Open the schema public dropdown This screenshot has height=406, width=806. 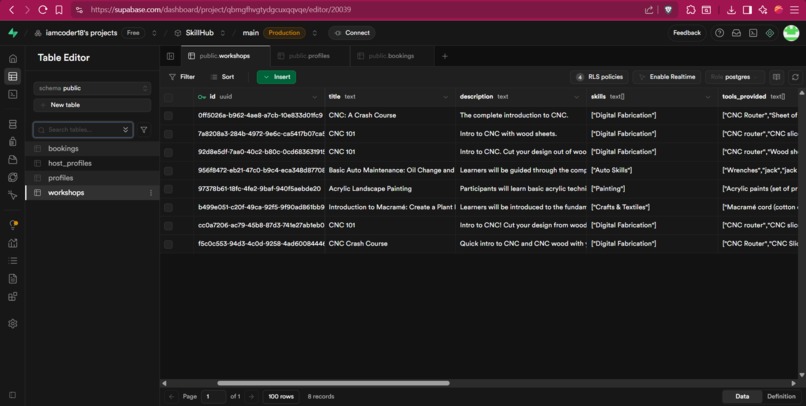[93, 88]
